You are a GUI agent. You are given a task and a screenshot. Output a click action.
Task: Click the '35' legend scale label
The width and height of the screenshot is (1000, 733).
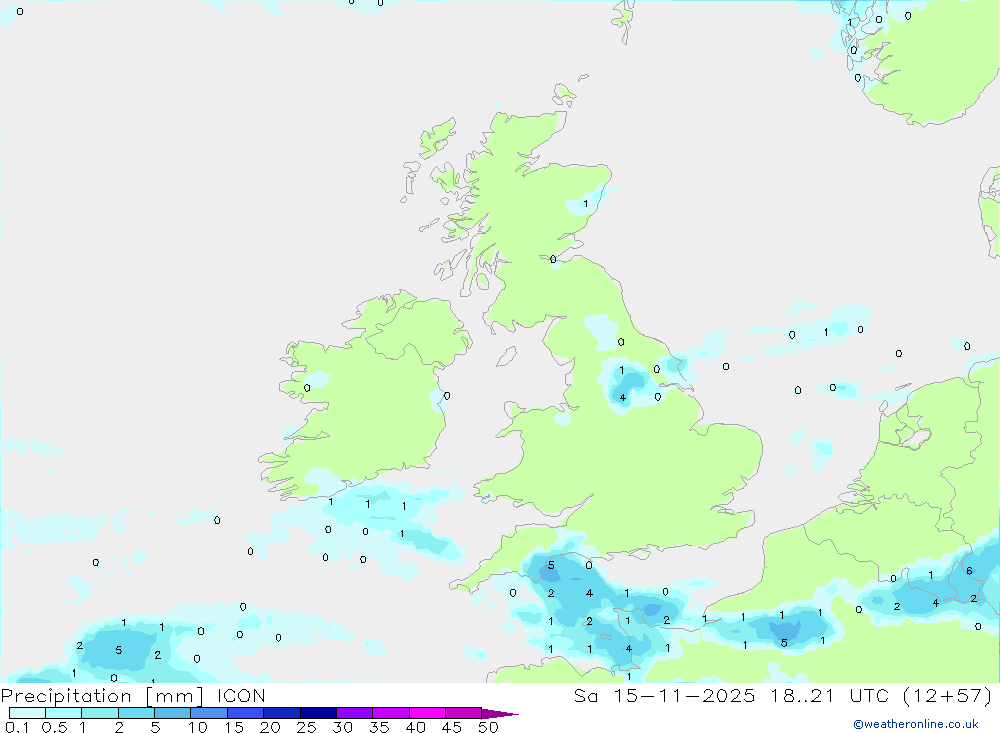379,727
